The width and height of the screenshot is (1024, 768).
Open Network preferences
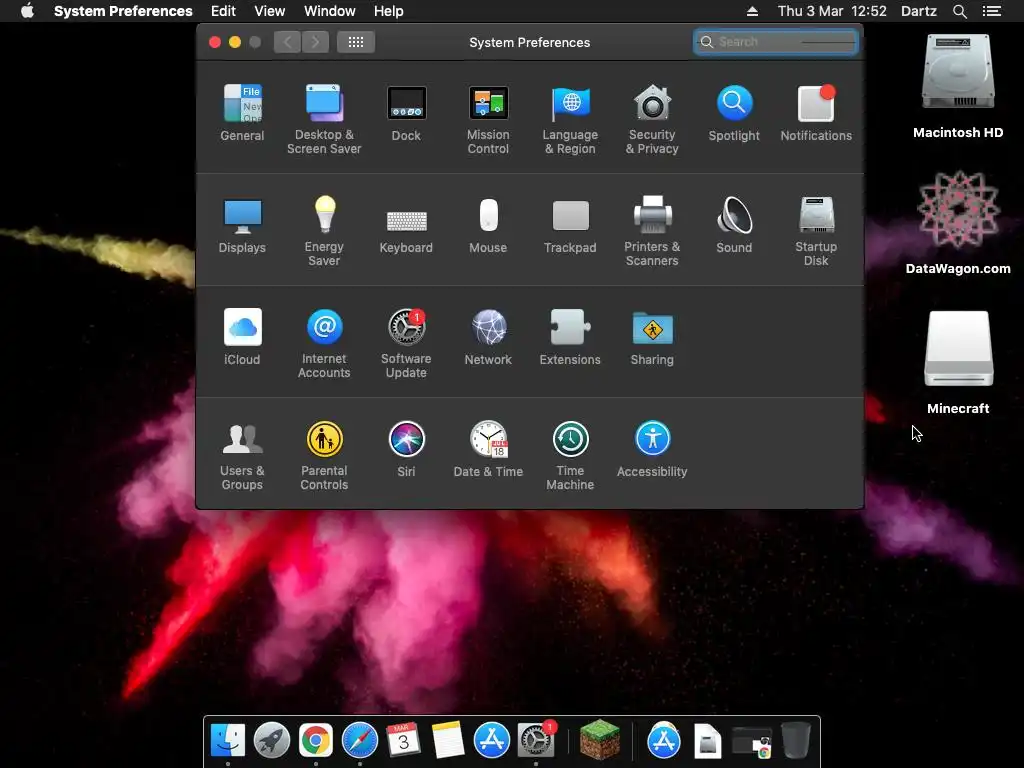pos(488,337)
